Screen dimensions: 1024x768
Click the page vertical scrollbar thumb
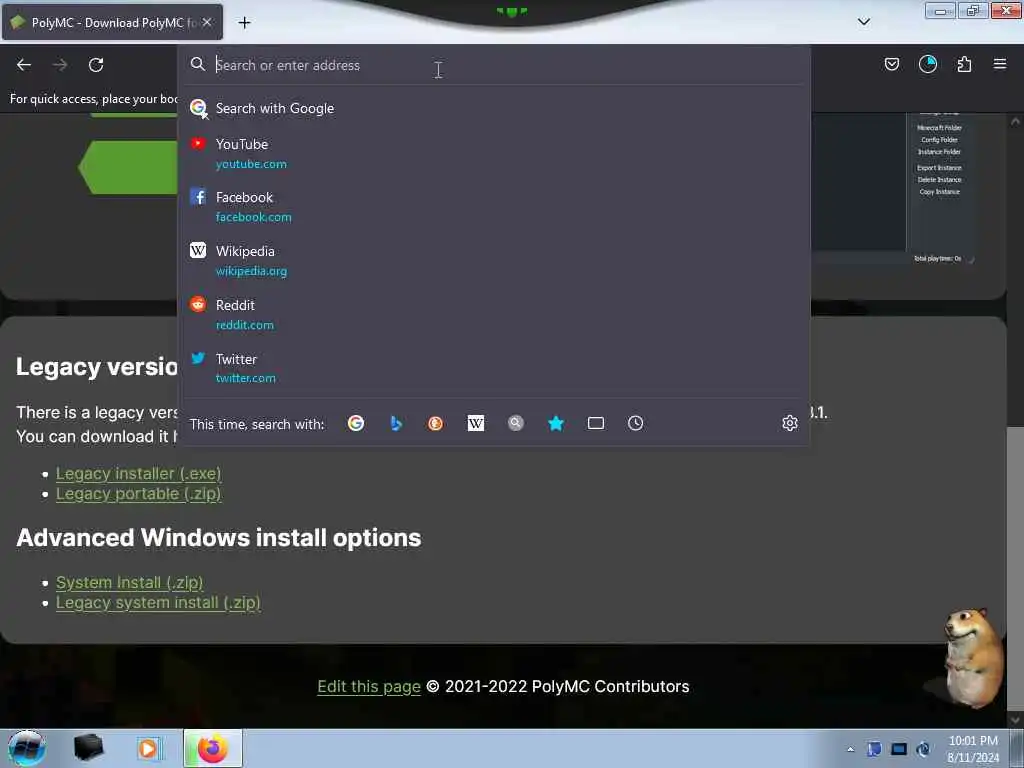pos(1015,568)
